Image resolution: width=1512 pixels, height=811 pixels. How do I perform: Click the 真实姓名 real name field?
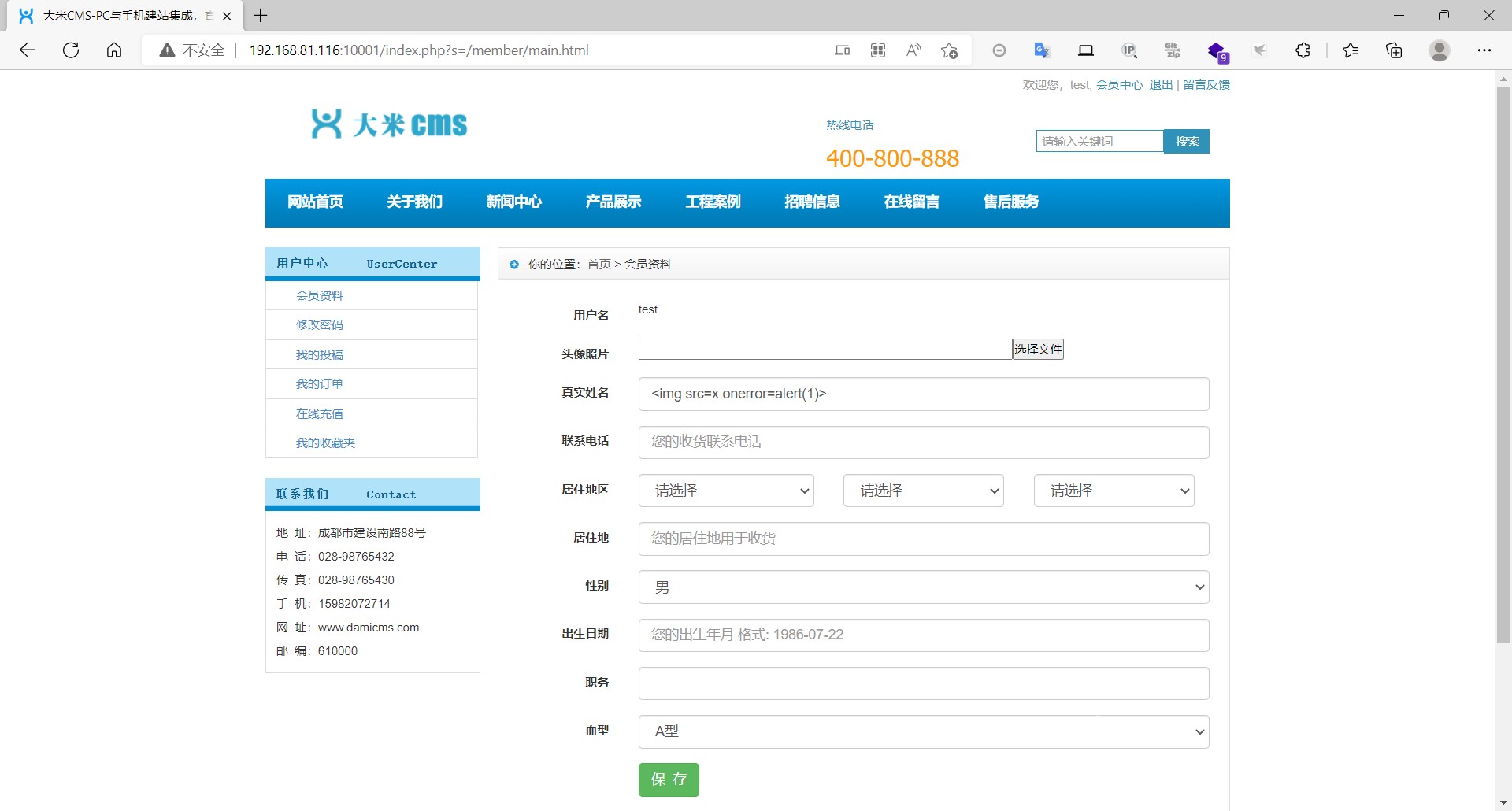click(924, 394)
